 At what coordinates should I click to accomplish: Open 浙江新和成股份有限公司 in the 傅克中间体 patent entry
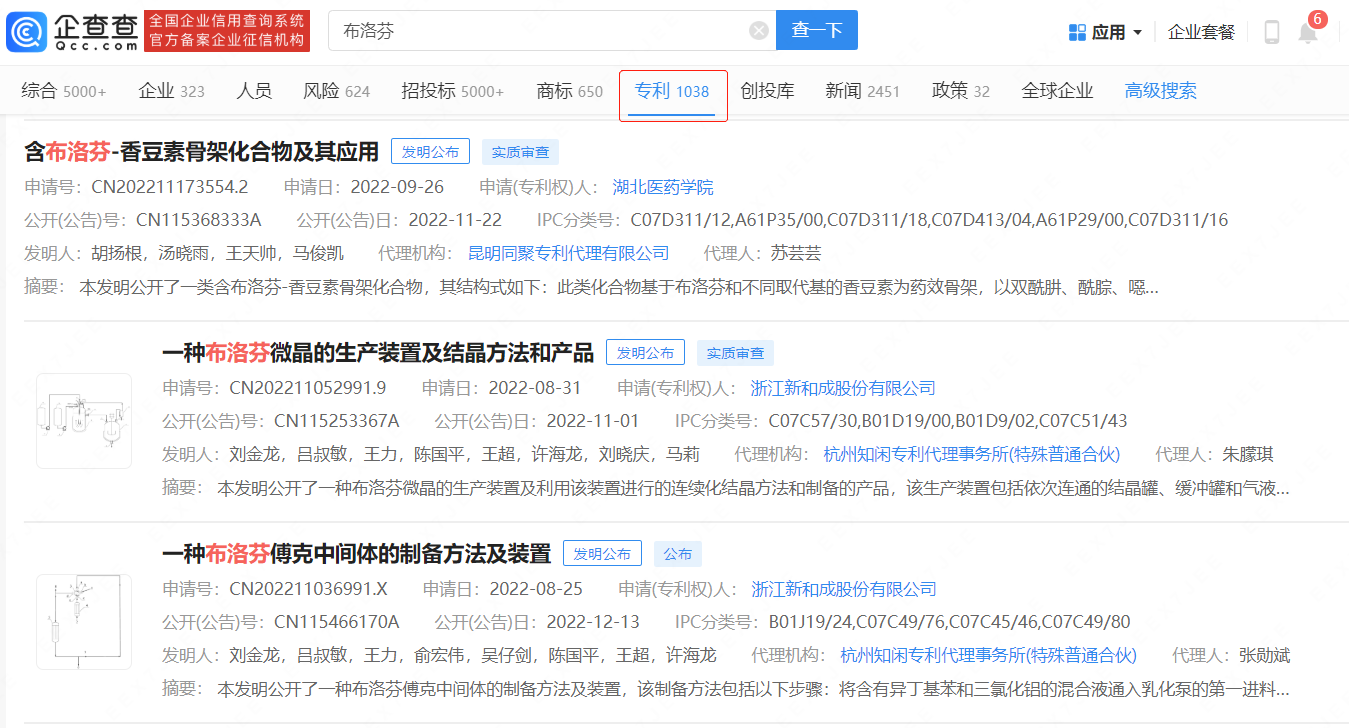tap(844, 589)
